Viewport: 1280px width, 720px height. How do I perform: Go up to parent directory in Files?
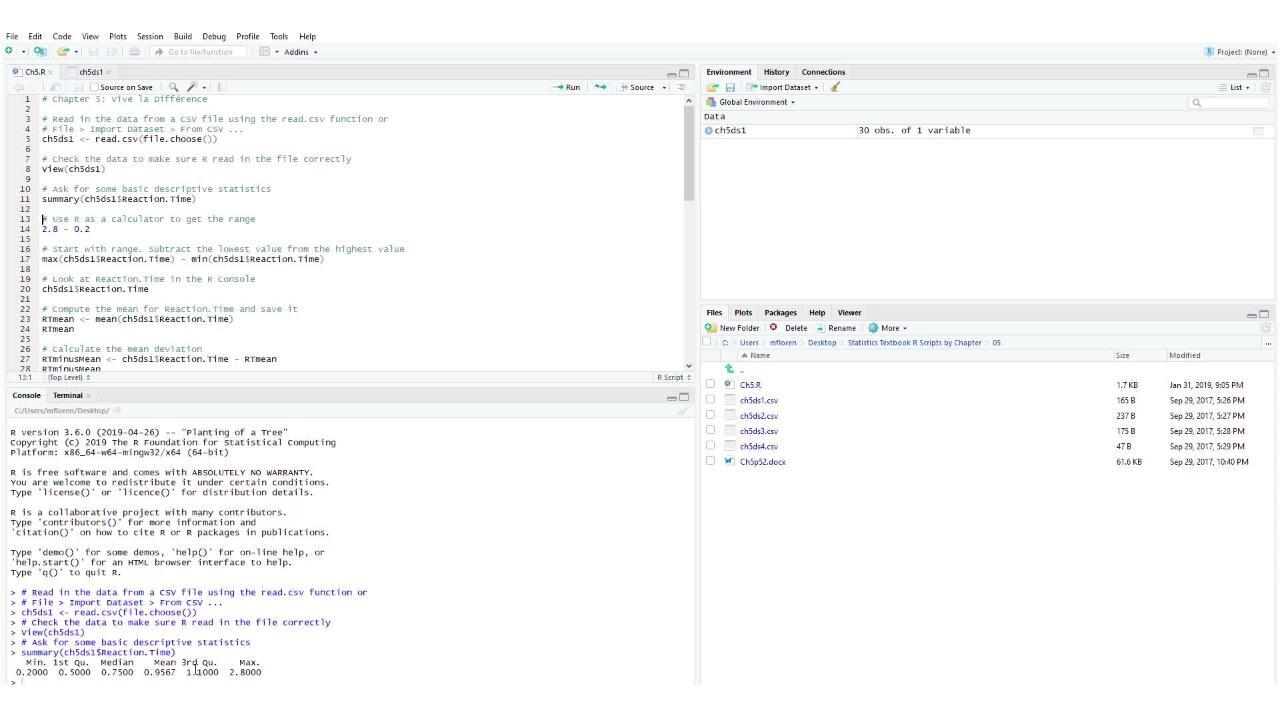tap(729, 369)
